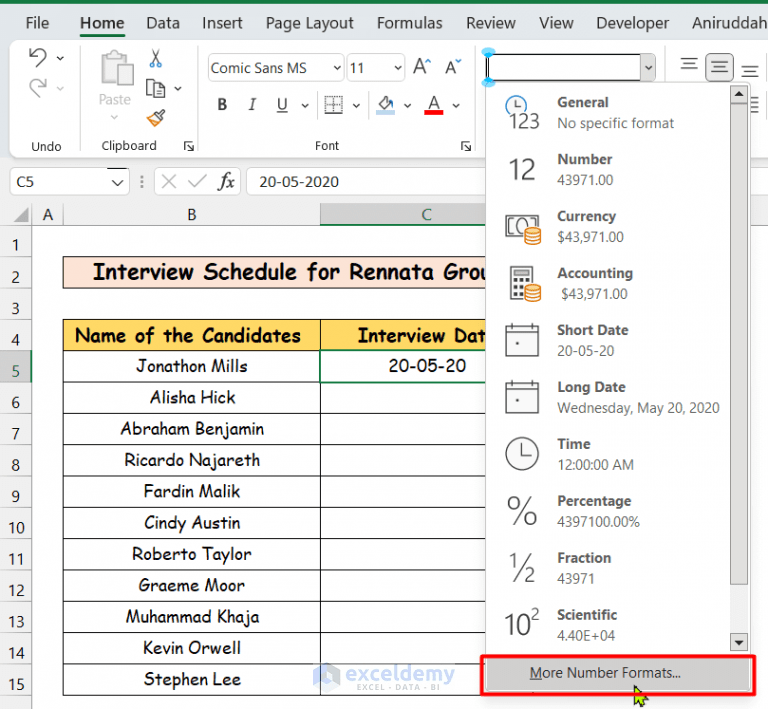Collapse the Number Format dropdown arrow
This screenshot has height=709, width=768.
pyautogui.click(x=648, y=67)
